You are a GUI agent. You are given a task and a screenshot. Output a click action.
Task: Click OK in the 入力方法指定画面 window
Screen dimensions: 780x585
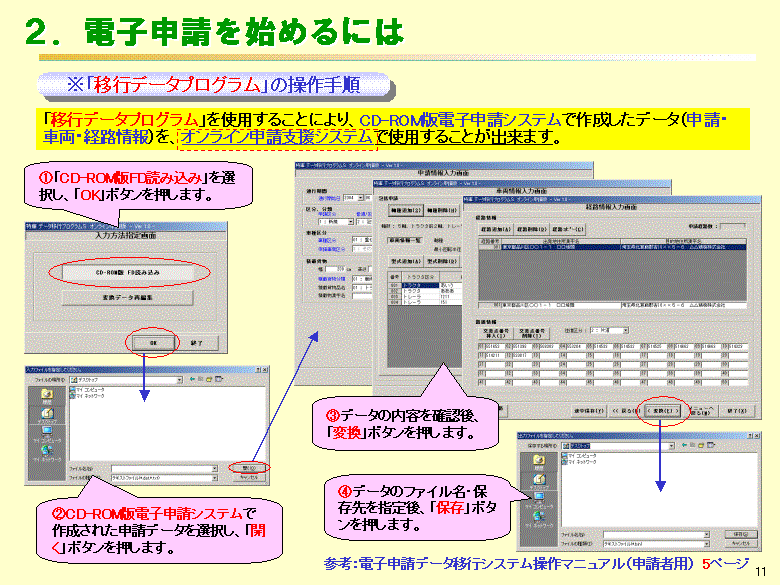point(153,343)
